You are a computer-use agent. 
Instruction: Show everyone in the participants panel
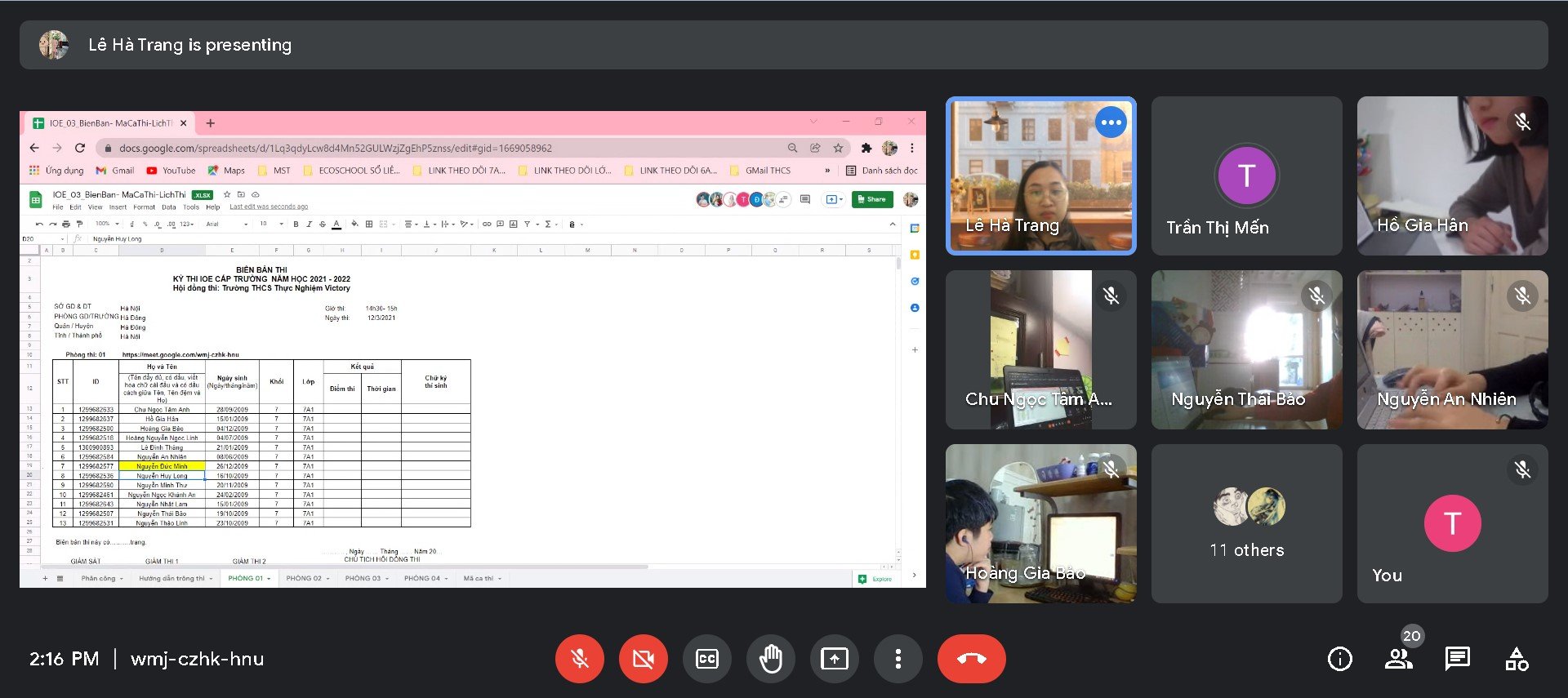(1398, 659)
